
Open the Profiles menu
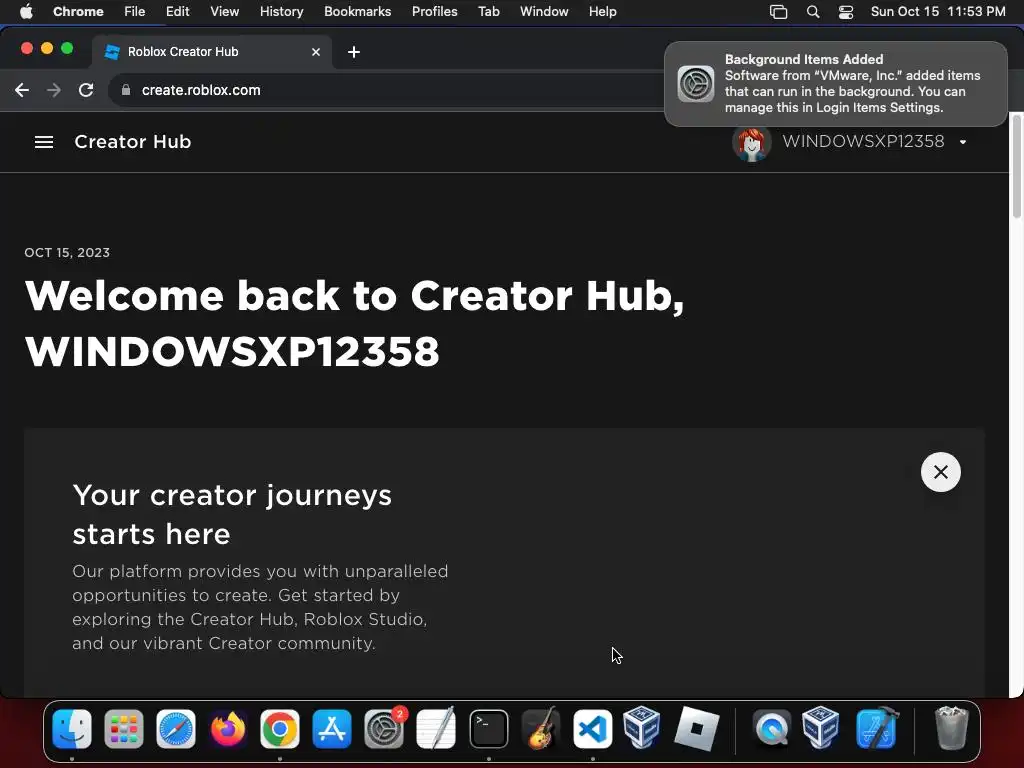pyautogui.click(x=434, y=12)
